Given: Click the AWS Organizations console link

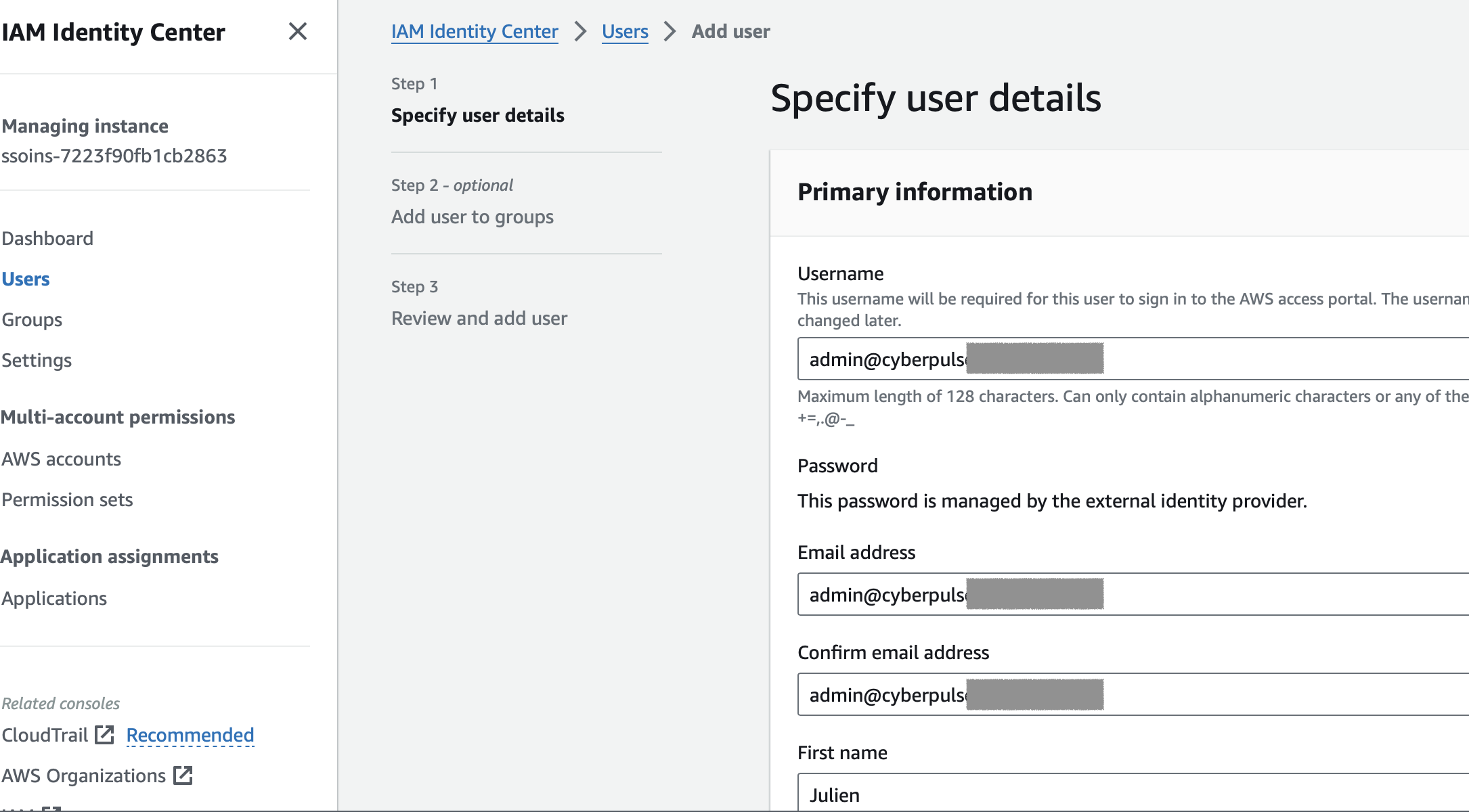Looking at the screenshot, I should click(83, 775).
